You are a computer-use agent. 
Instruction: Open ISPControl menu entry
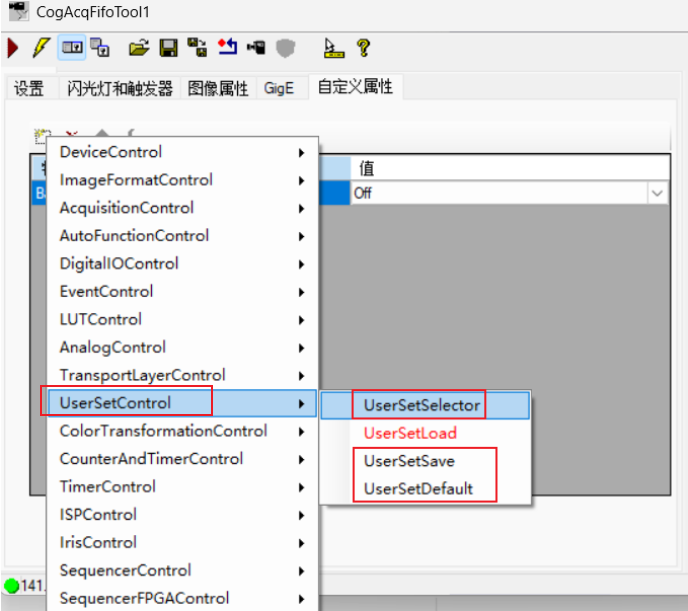[182, 515]
